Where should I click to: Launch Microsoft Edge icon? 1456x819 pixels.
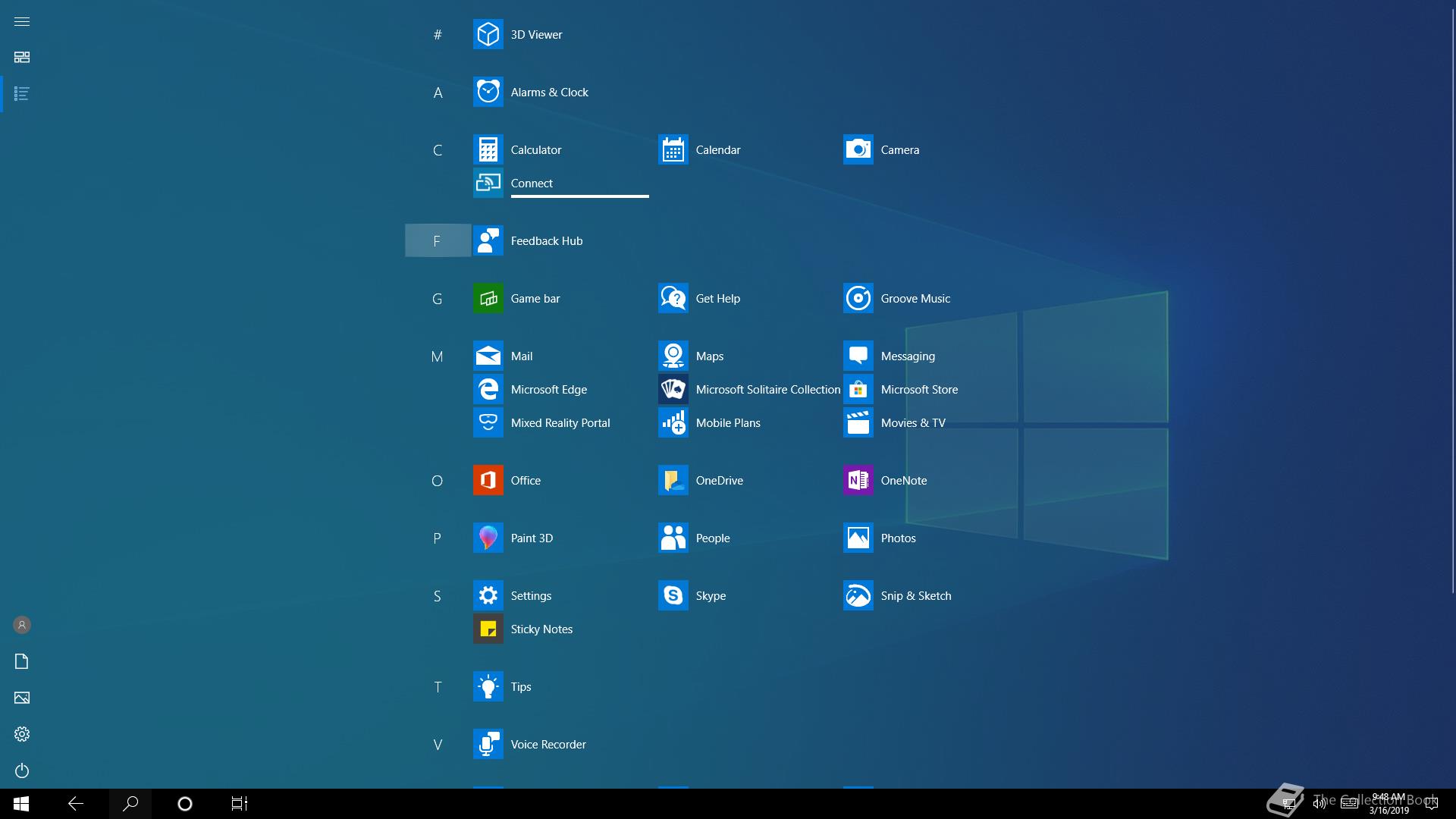[488, 389]
